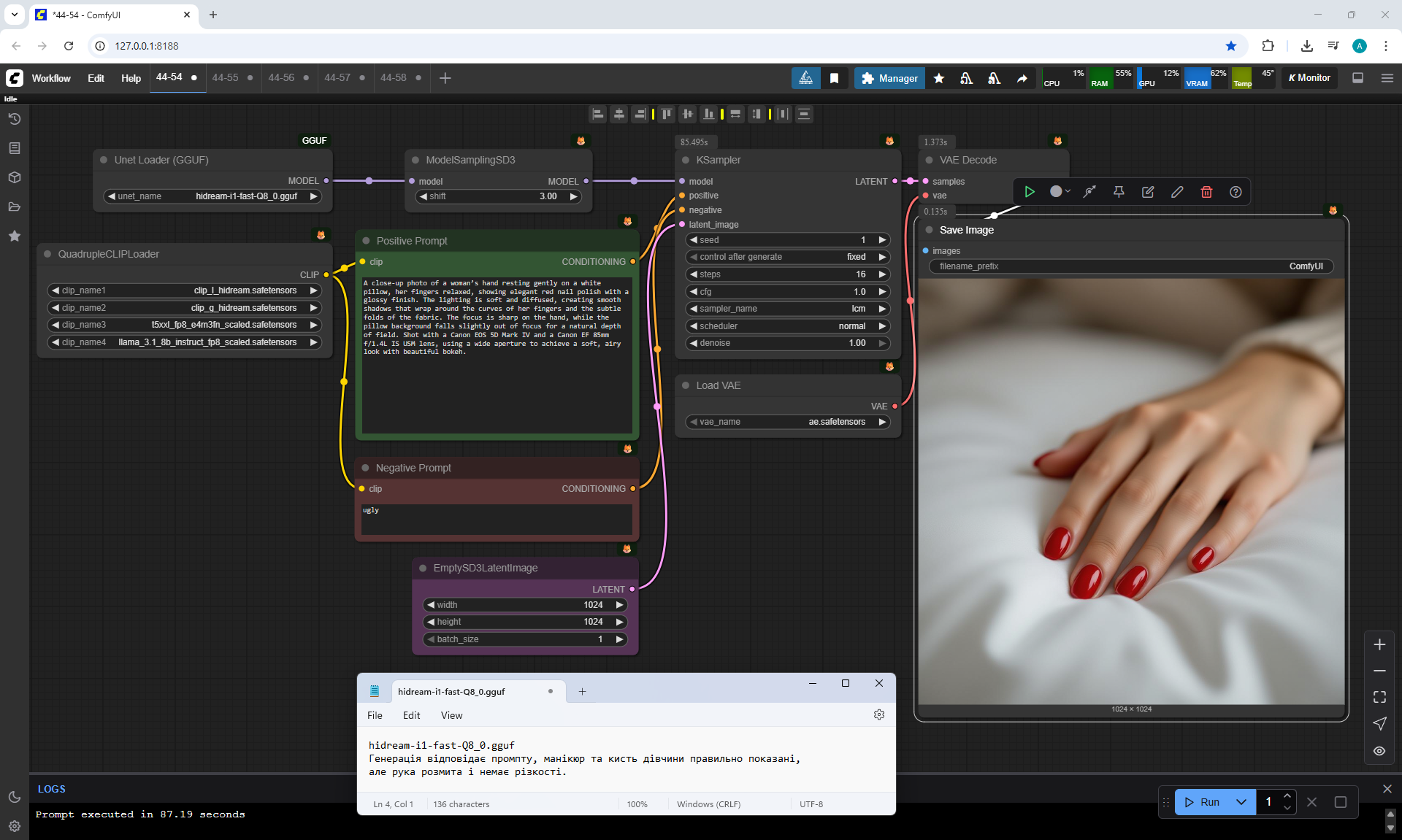Delete selected node with red trash icon
The width and height of the screenshot is (1402, 840).
[1206, 192]
